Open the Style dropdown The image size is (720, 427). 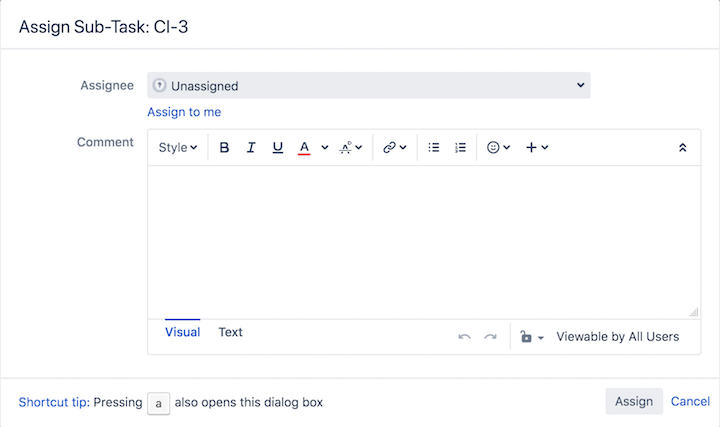click(178, 147)
